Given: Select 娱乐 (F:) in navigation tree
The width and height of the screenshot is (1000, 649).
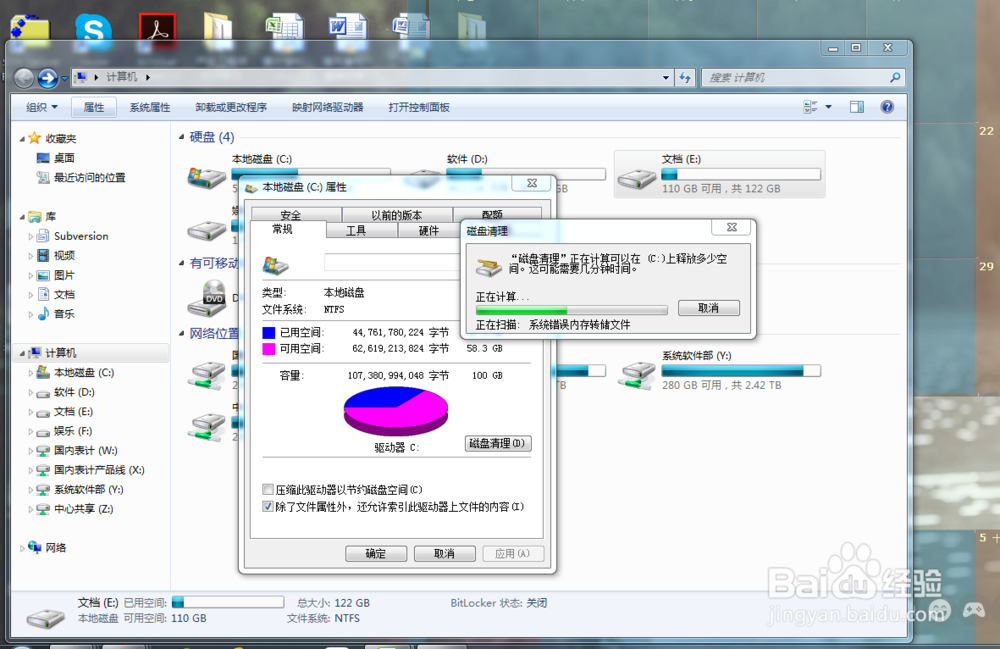Looking at the screenshot, I should click(x=73, y=431).
